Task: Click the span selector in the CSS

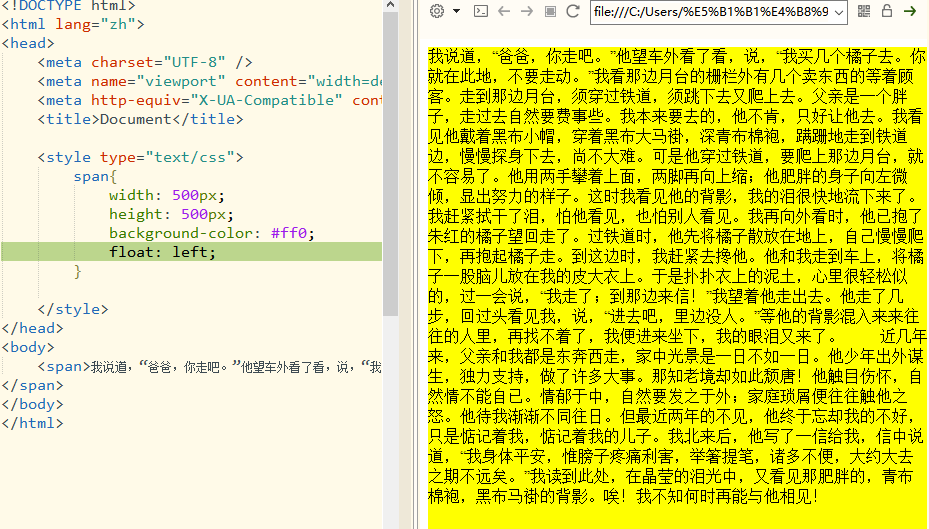Action: click(x=91, y=176)
